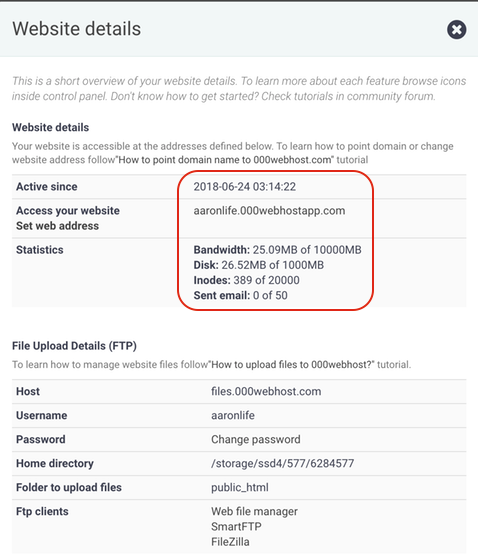This screenshot has width=478, height=560.
Task: Open Web file manager
Action: point(254,511)
